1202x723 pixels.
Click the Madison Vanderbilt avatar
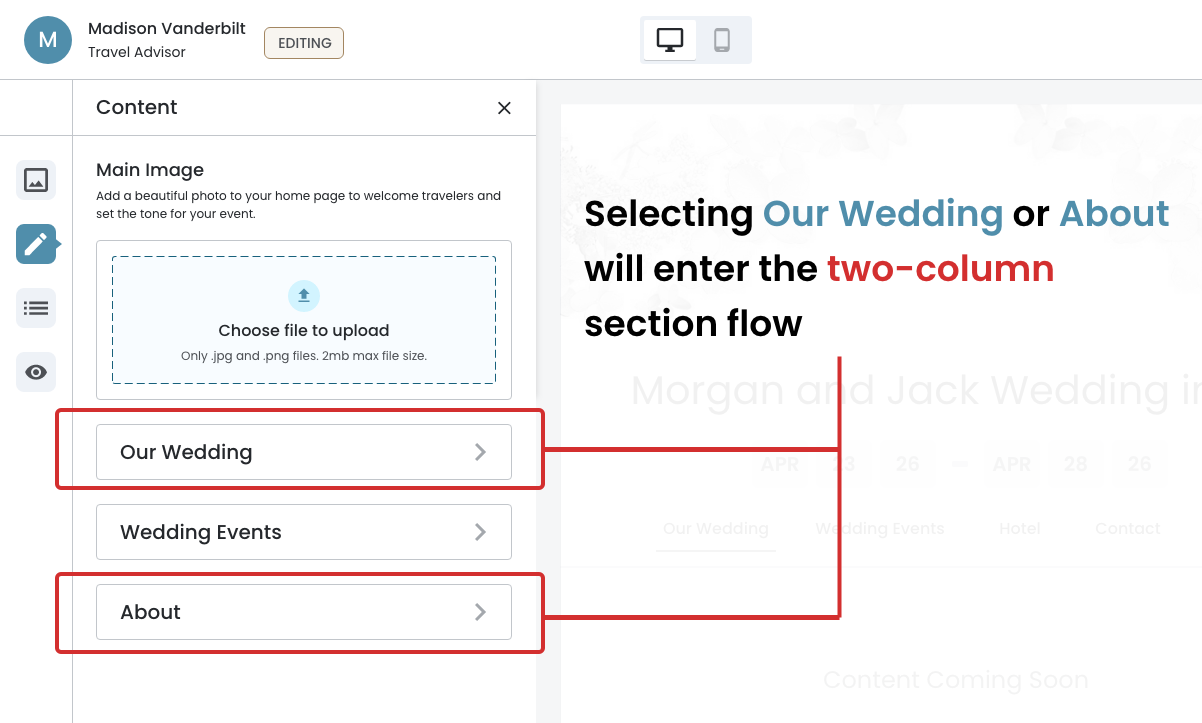pyautogui.click(x=48, y=40)
